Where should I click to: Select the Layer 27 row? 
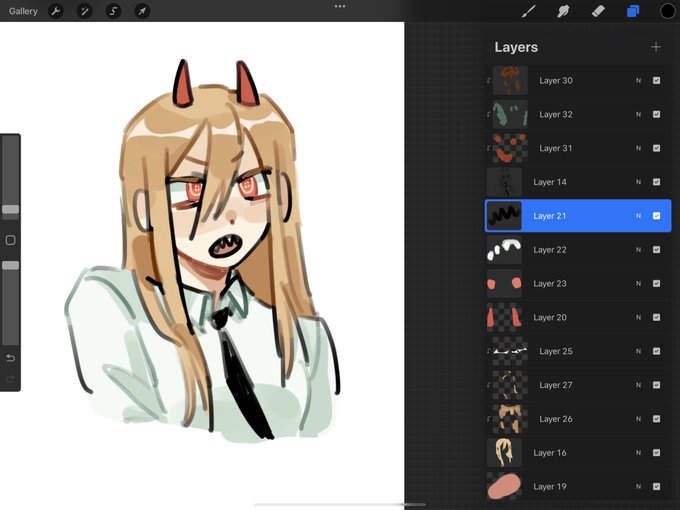(x=578, y=385)
